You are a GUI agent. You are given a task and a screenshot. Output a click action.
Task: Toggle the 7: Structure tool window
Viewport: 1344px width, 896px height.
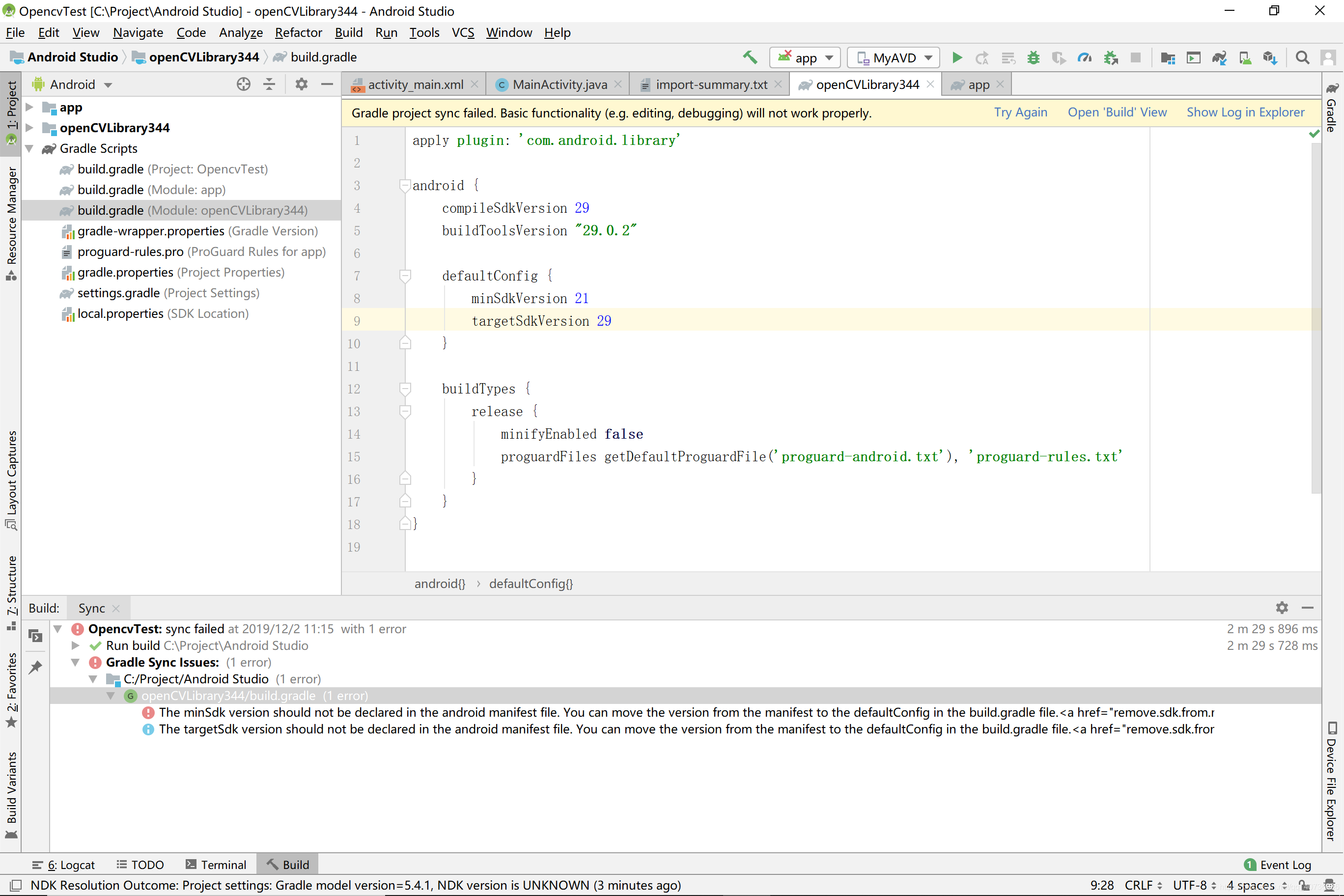click(11, 592)
